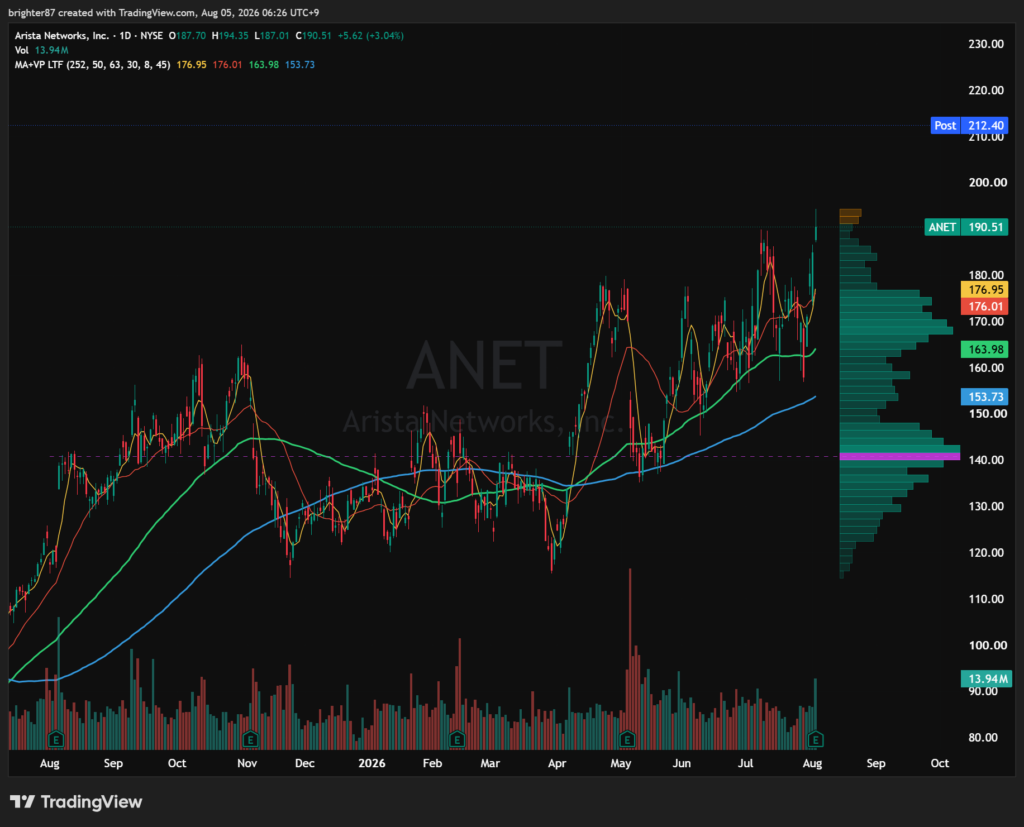1024x827 pixels.
Task: Click the close value C190.51
Action: coord(313,35)
